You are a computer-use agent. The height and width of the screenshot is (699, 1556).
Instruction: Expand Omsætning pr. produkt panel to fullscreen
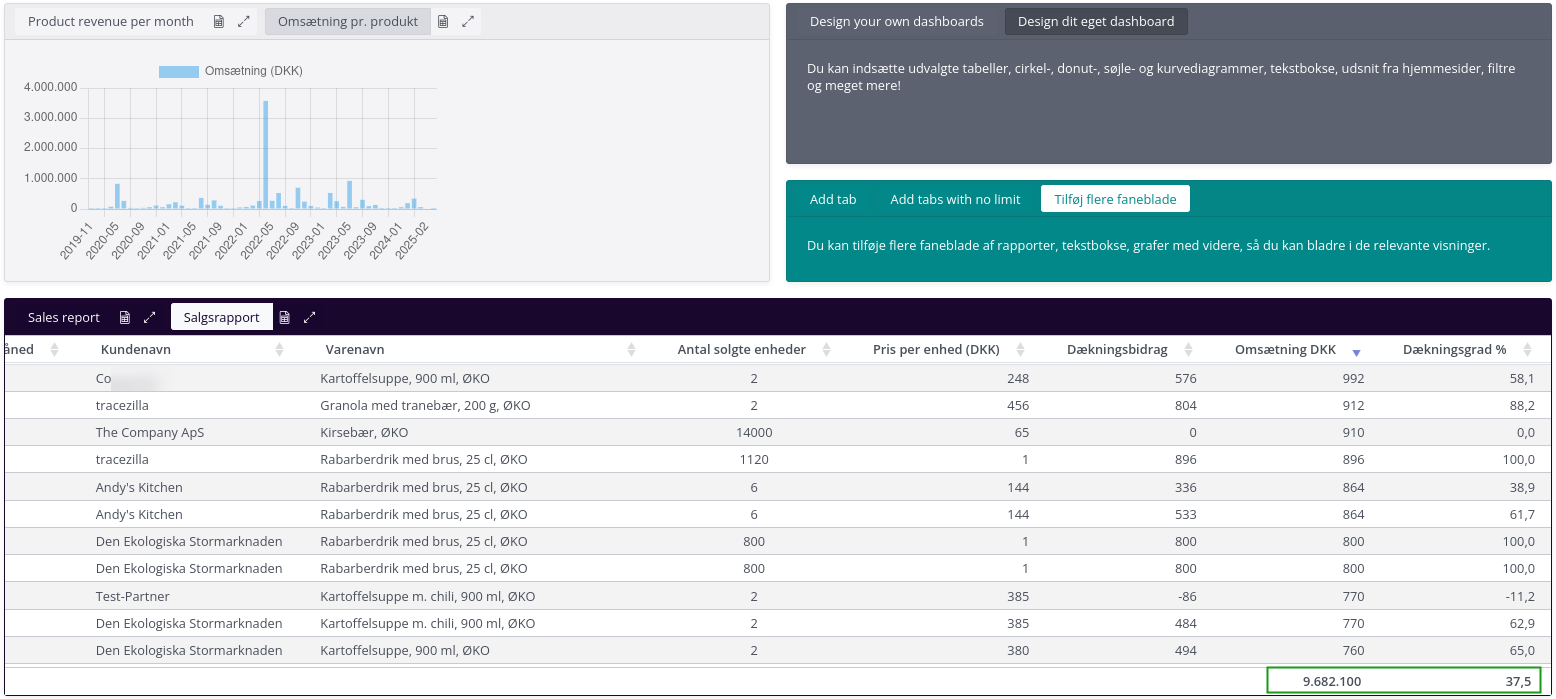[467, 21]
